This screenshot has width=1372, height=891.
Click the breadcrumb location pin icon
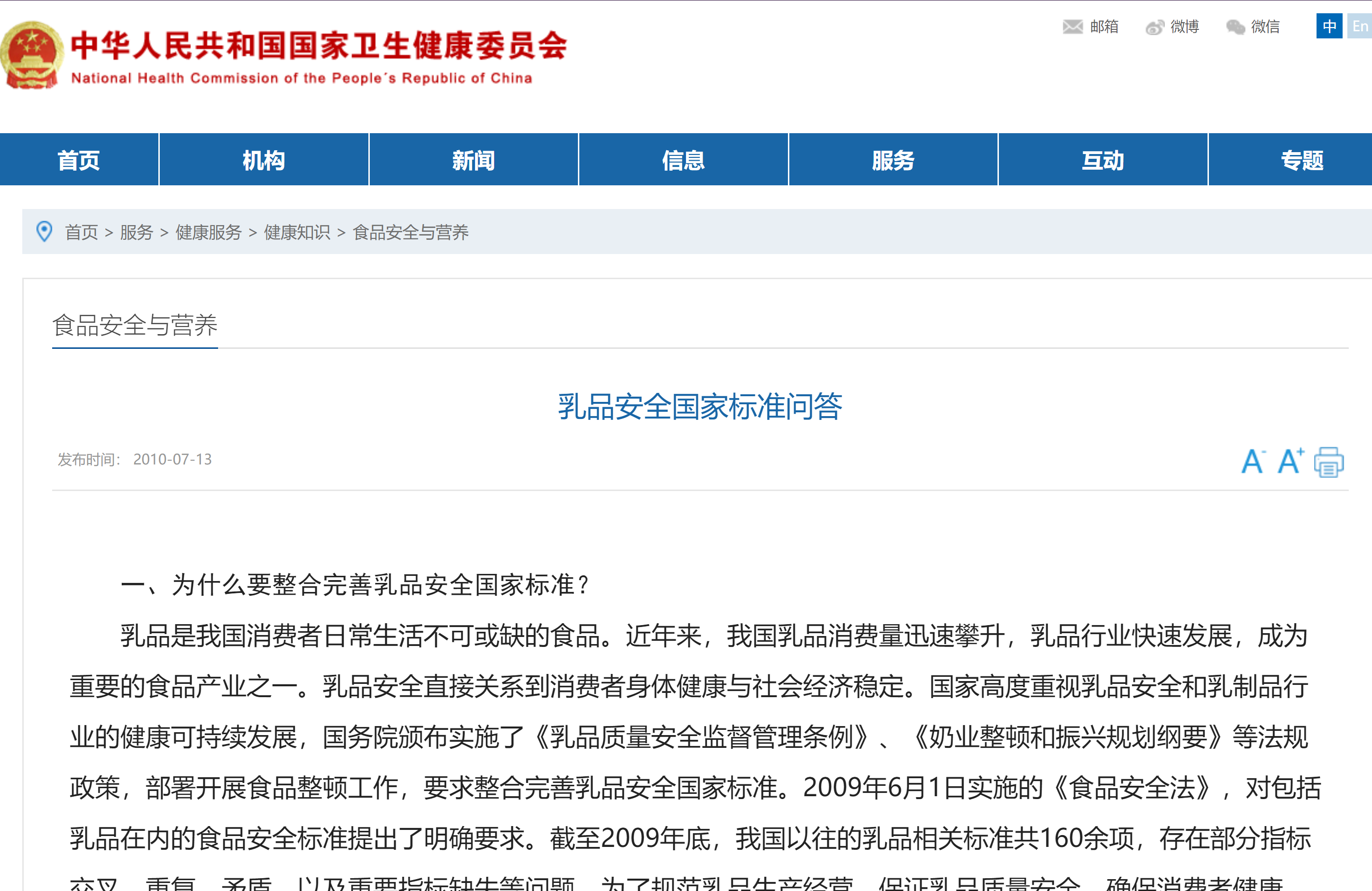[x=44, y=232]
